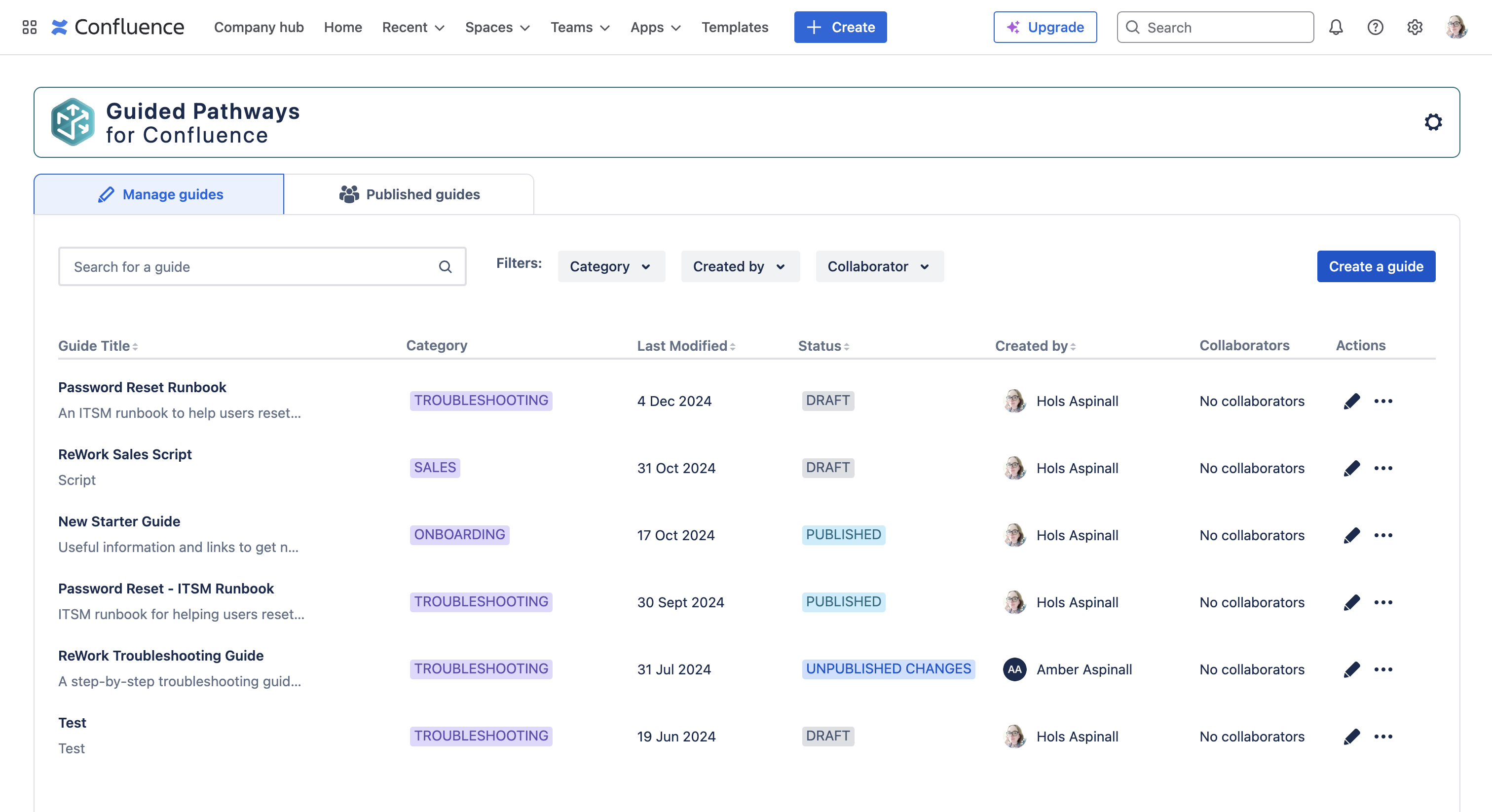Focus the top Confluence Search box

point(1215,27)
